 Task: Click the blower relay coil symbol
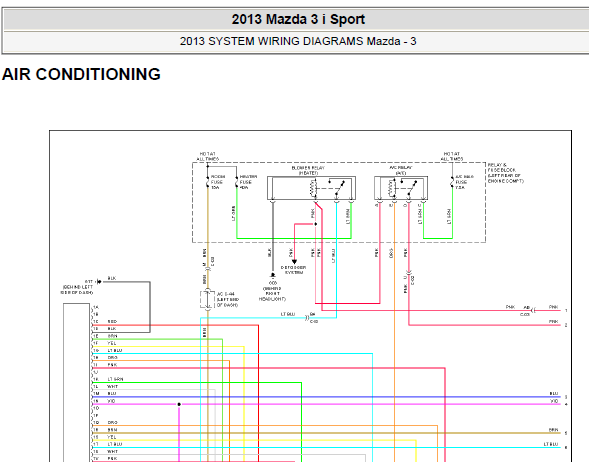[x=313, y=188]
